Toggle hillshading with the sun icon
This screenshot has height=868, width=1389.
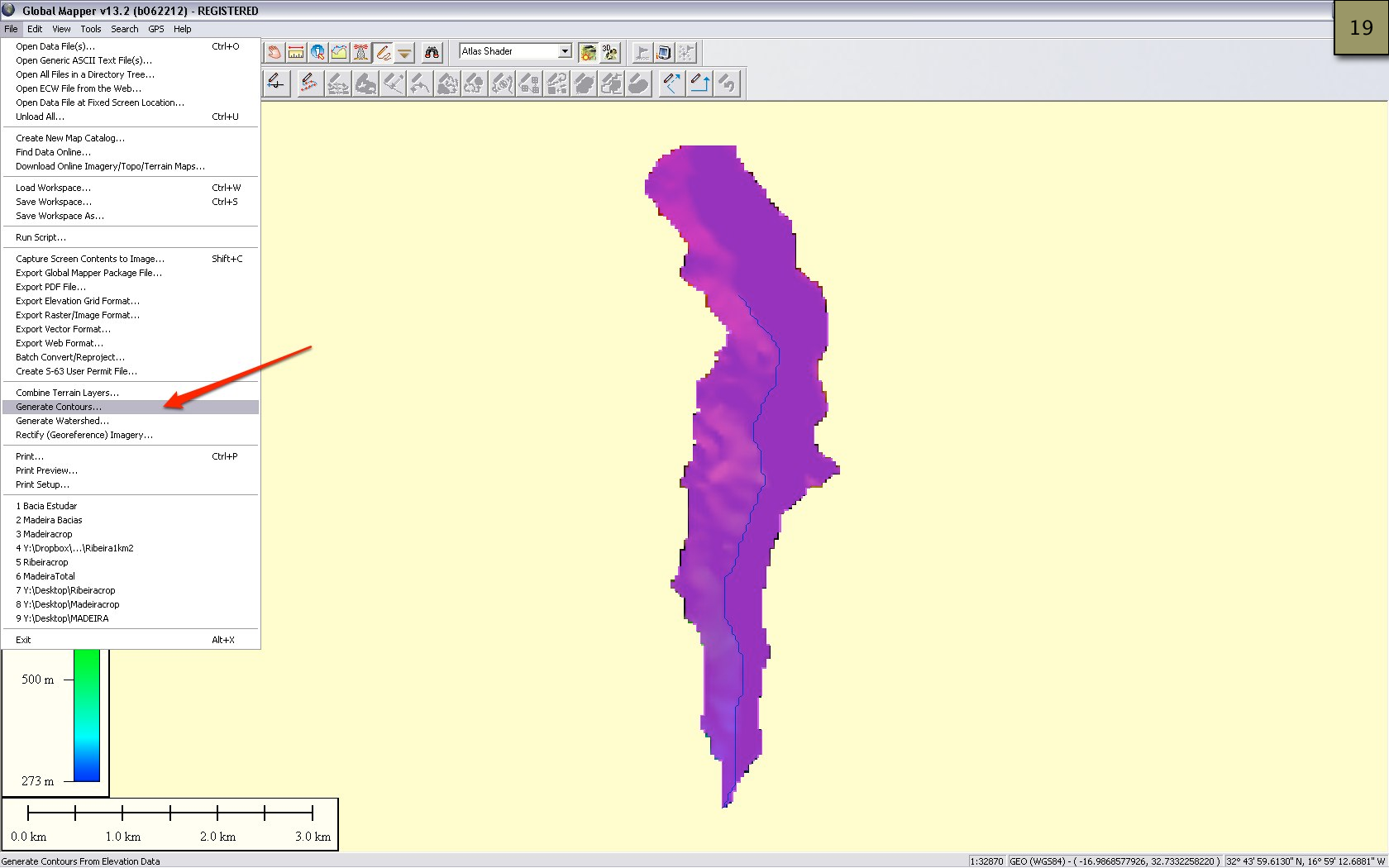click(587, 51)
